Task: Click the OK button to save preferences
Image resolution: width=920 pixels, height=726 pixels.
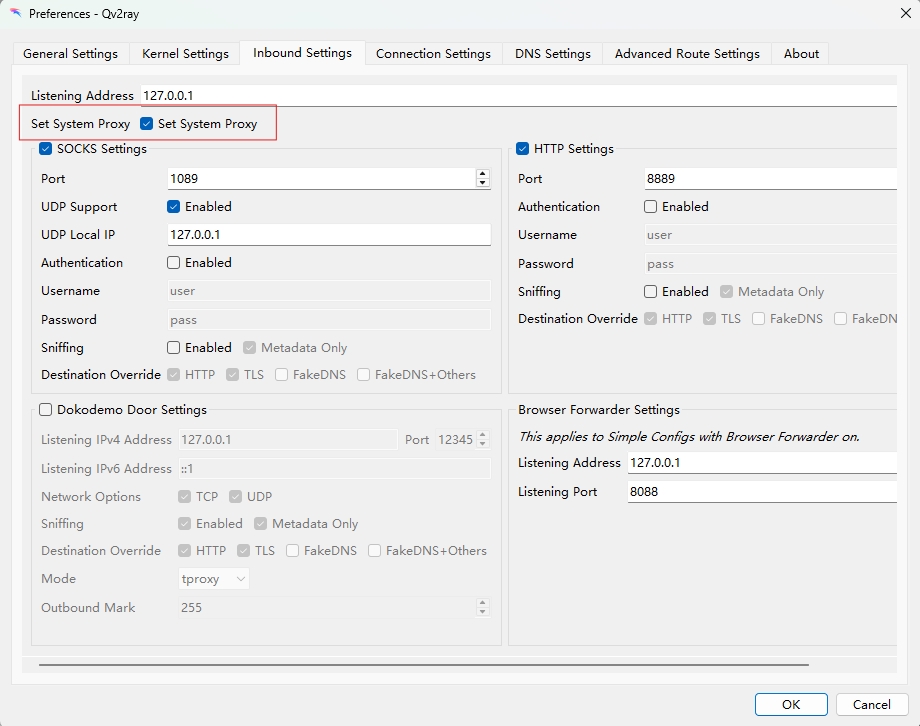Action: 790,704
